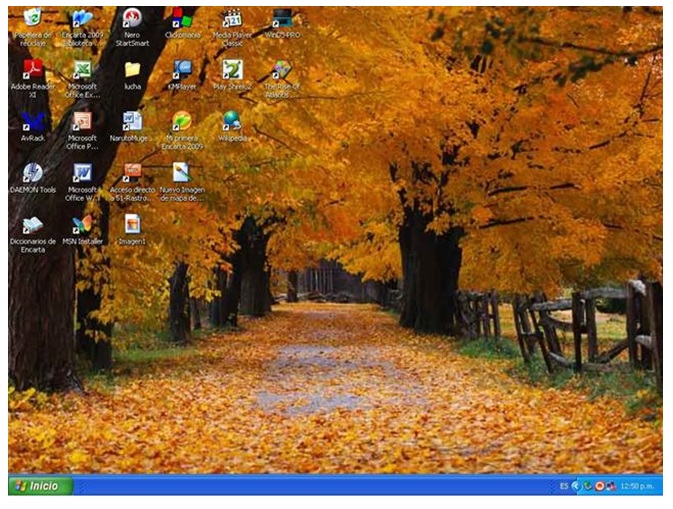
Task: Expand hidden tray icons with arrow
Action: [575, 486]
